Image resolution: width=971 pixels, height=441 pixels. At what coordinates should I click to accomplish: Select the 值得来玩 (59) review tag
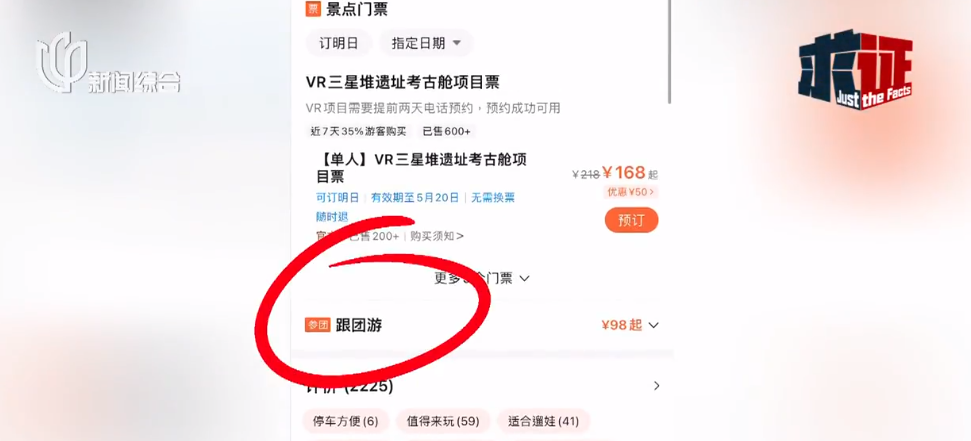[443, 422]
